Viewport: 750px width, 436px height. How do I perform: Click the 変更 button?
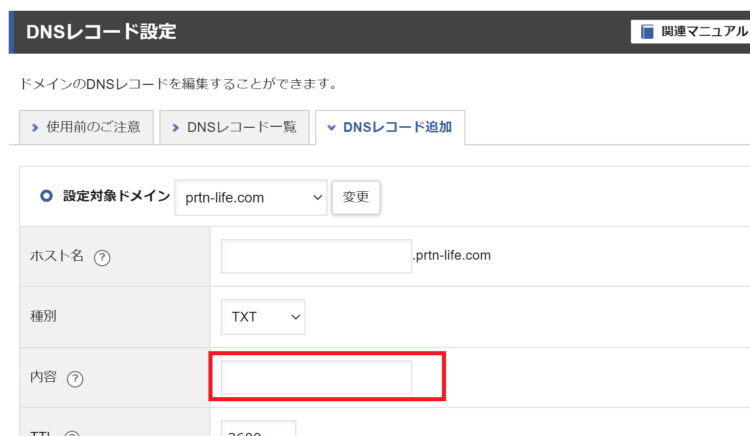[356, 197]
